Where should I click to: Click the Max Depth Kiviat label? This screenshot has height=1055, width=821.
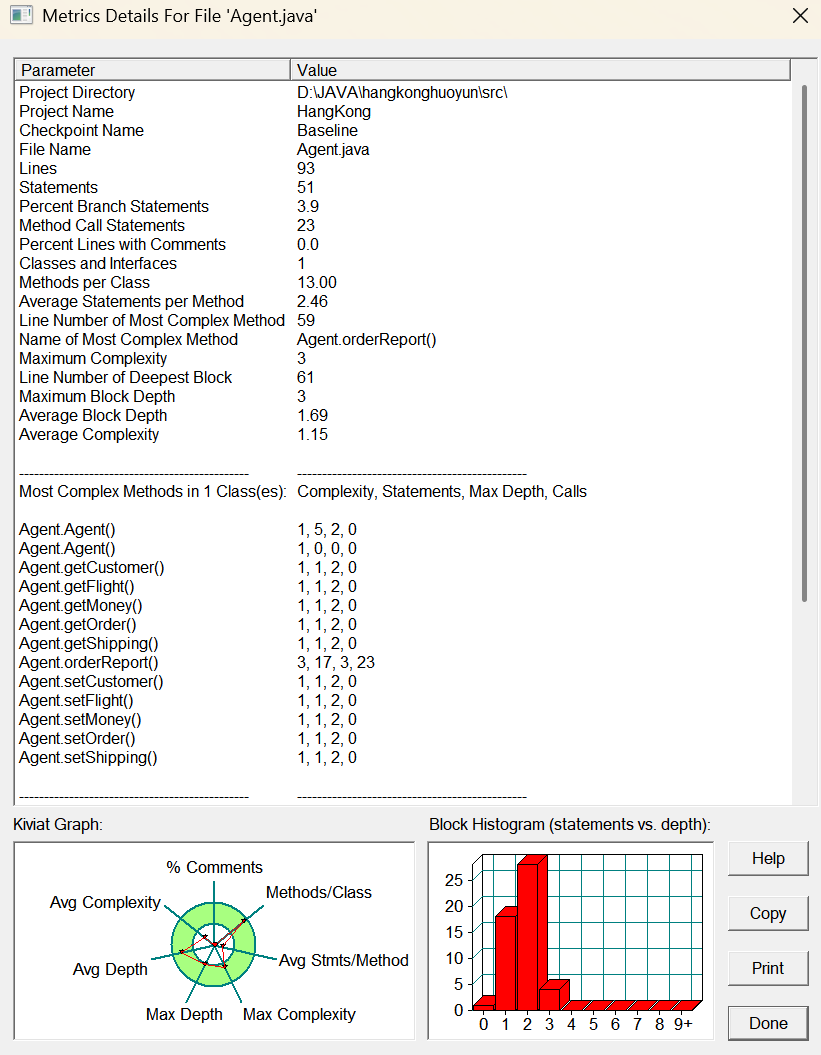(184, 1015)
